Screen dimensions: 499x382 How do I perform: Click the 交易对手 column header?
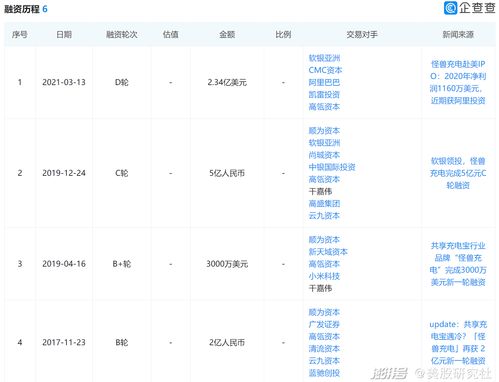[362, 34]
